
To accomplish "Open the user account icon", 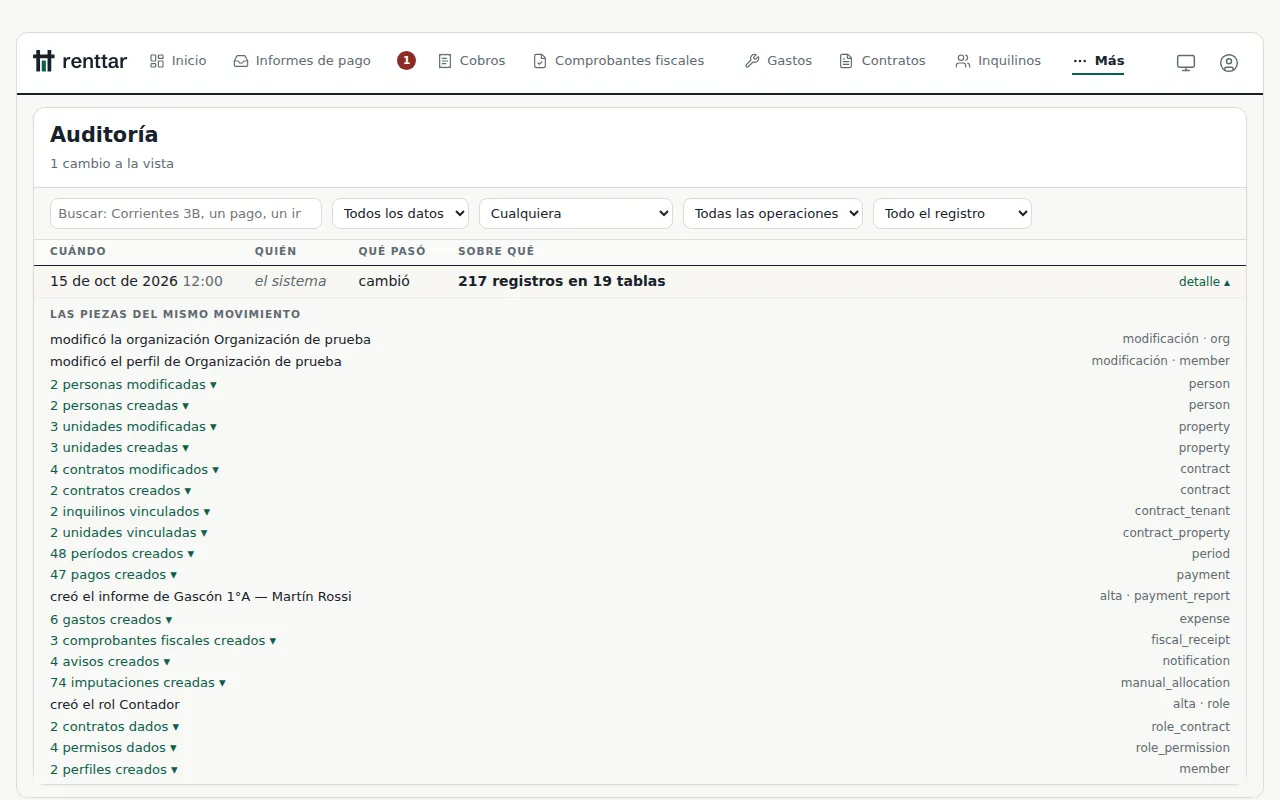I will point(1229,62).
